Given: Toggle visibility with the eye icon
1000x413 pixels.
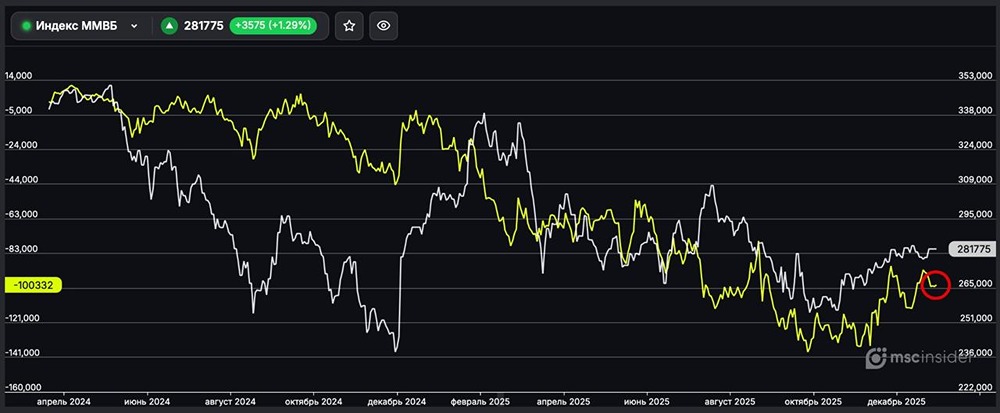Looking at the screenshot, I should click(x=383, y=26).
